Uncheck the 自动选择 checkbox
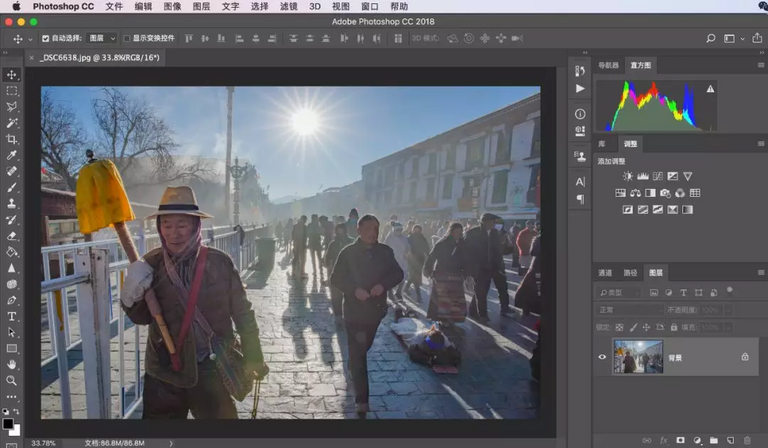The image size is (768, 448). 46,38
